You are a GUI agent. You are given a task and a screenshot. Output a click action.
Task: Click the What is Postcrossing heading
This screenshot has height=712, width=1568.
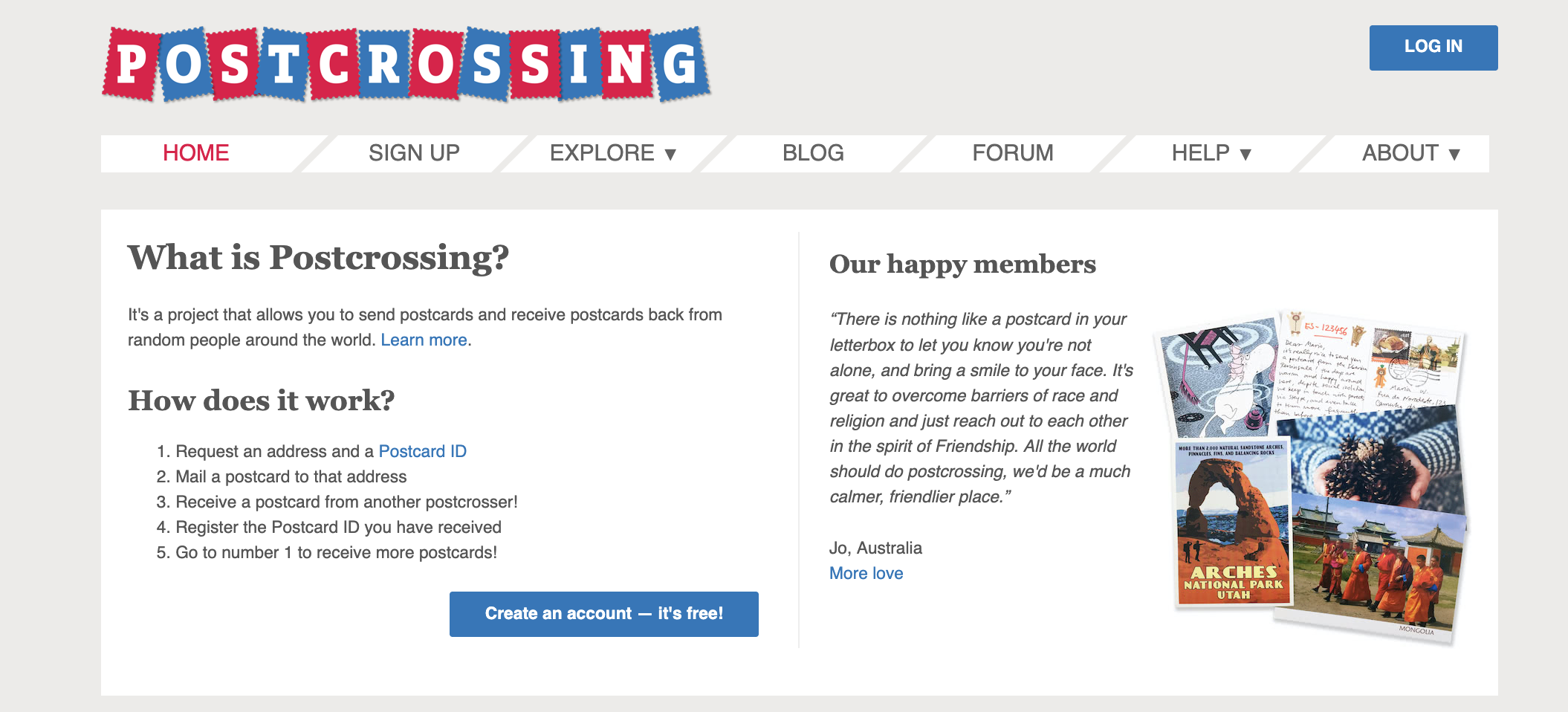[x=318, y=258]
